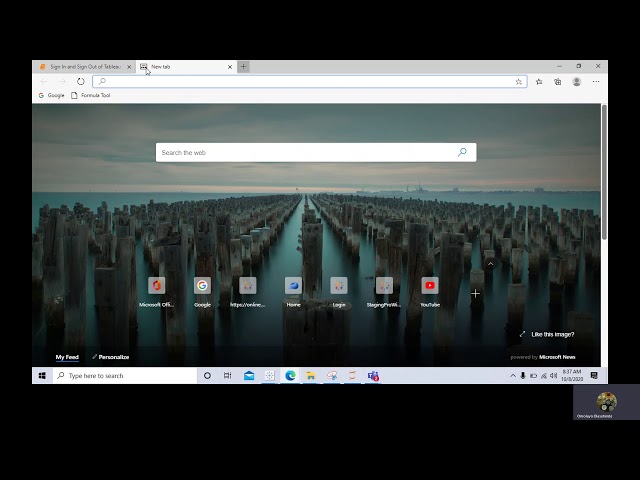This screenshot has width=640, height=480.
Task: Open Task View in taskbar
Action: [228, 376]
